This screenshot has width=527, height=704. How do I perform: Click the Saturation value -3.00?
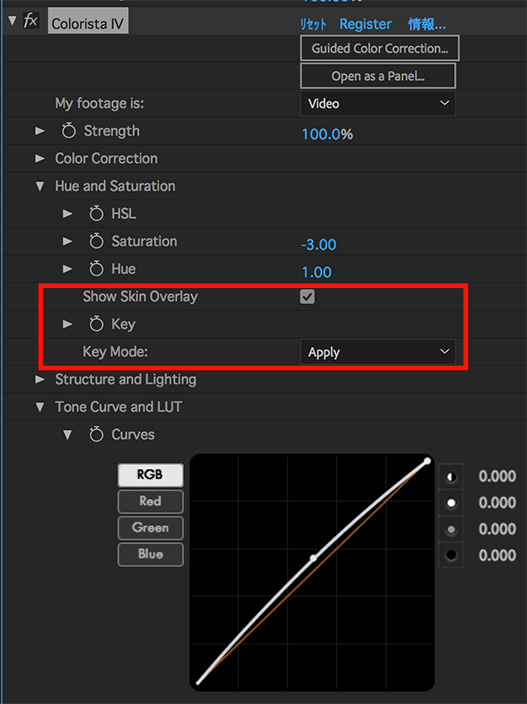pyautogui.click(x=318, y=245)
